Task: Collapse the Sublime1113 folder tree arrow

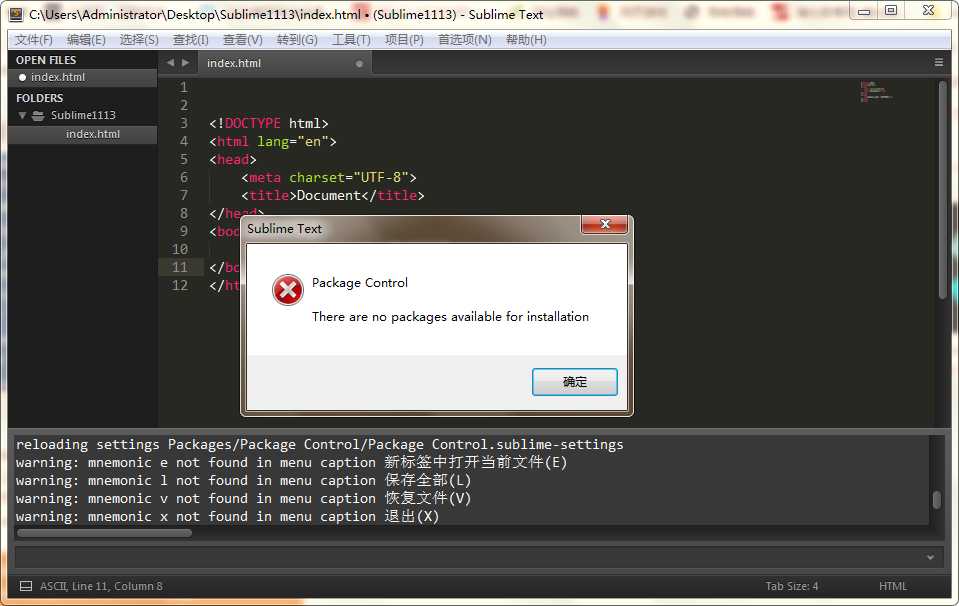Action: click(23, 116)
